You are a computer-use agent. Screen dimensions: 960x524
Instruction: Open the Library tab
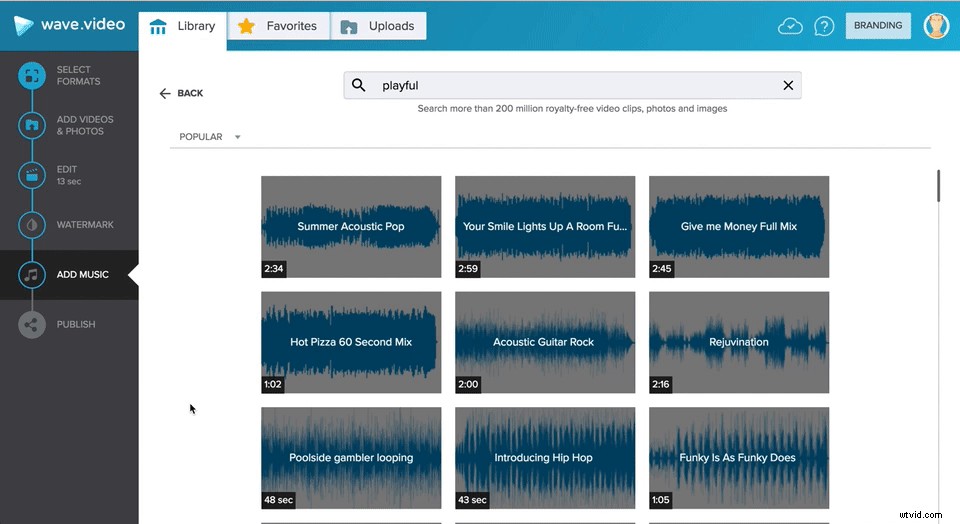click(182, 26)
